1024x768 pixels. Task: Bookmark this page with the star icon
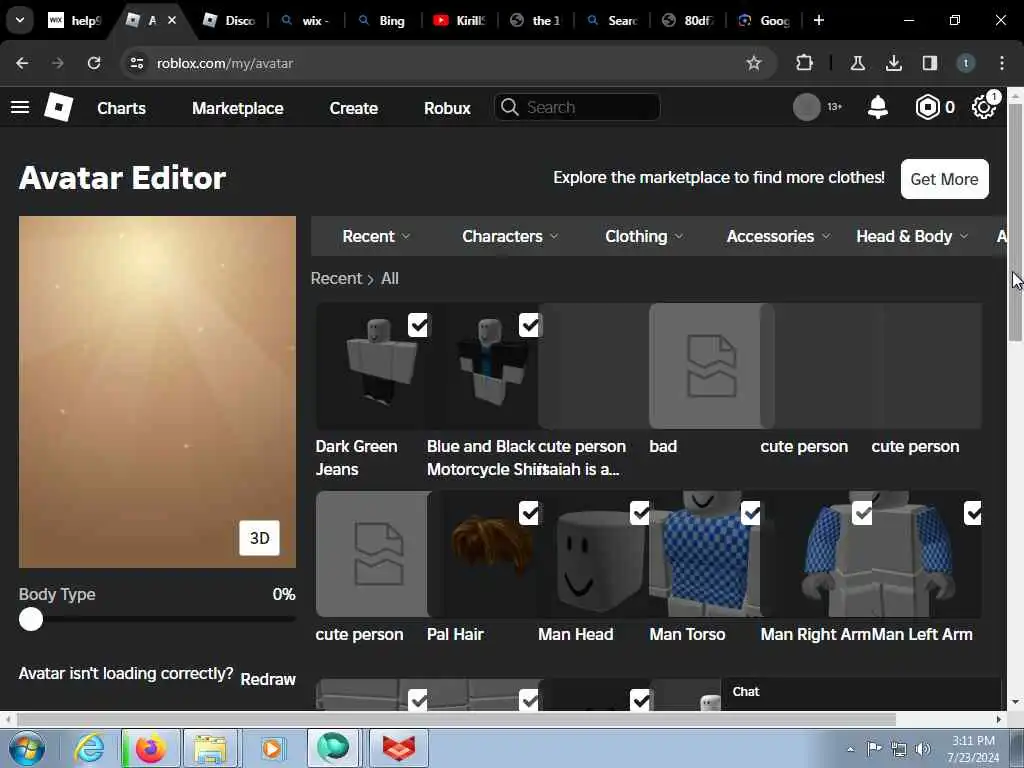tap(754, 63)
